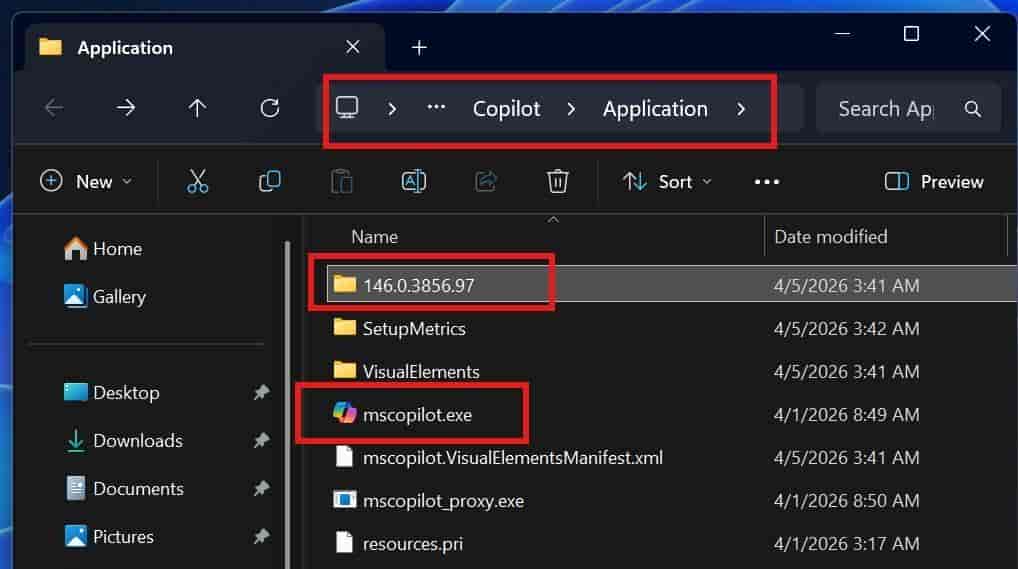
Task: Click the Share toolbar icon
Action: [486, 181]
